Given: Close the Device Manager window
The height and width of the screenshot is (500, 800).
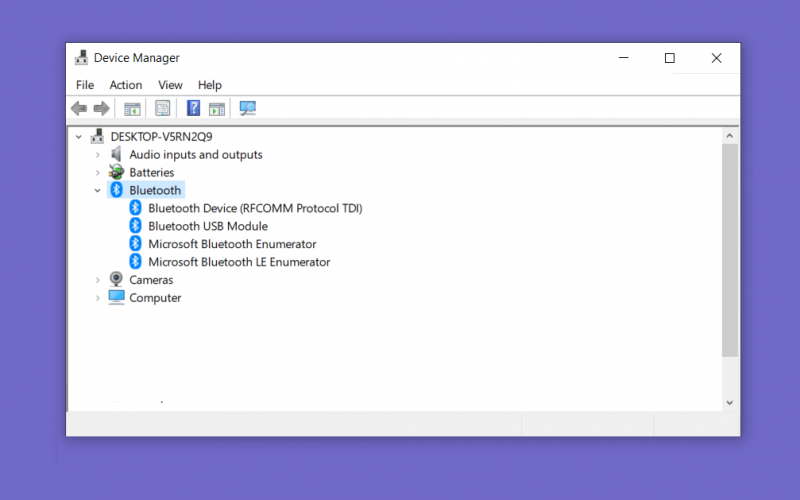Looking at the screenshot, I should (716, 58).
